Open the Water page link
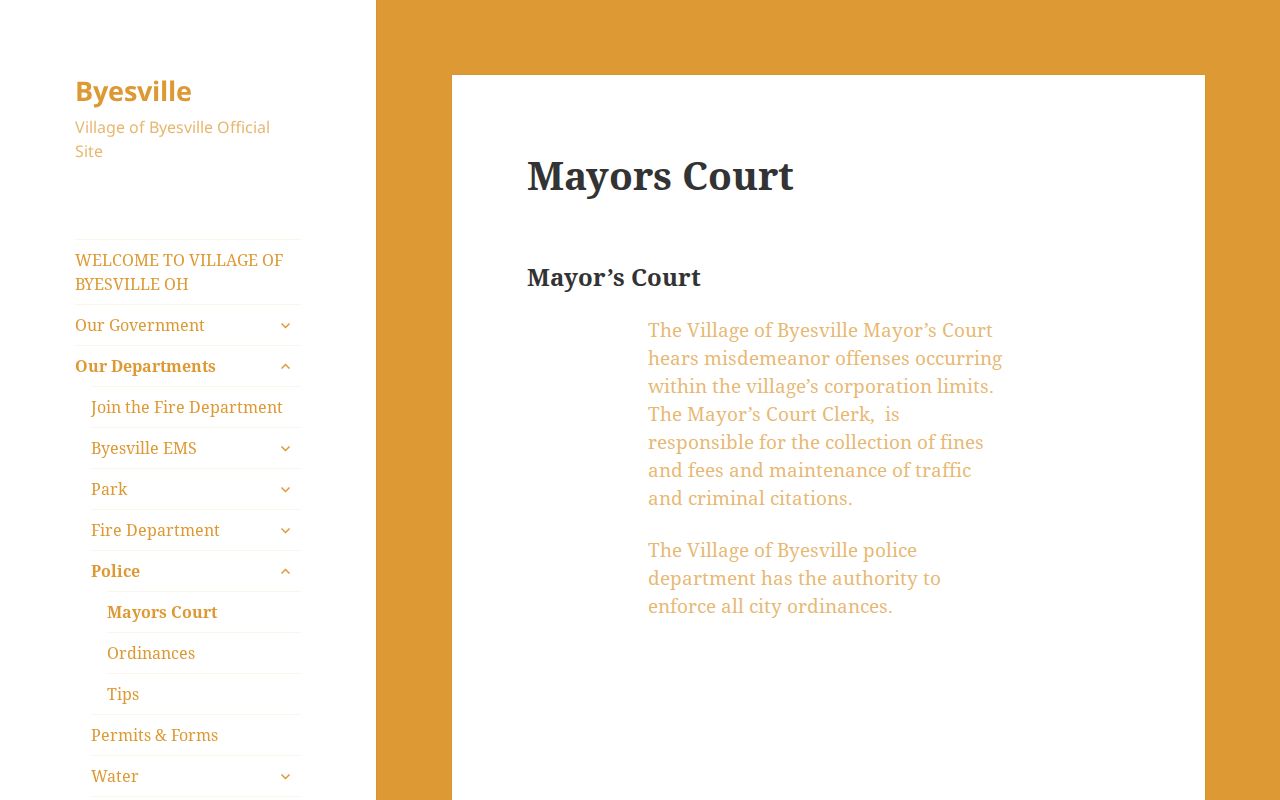Image resolution: width=1280 pixels, height=800 pixels. click(115, 776)
